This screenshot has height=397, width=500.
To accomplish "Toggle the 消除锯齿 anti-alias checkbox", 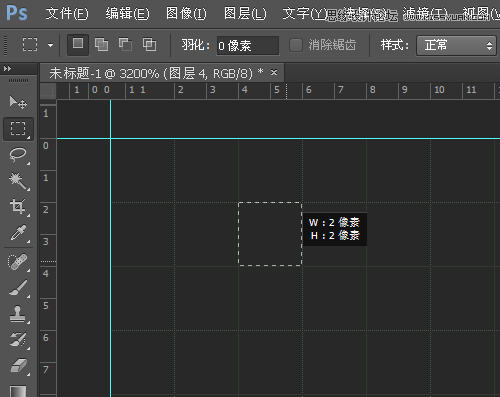I will tap(296, 45).
